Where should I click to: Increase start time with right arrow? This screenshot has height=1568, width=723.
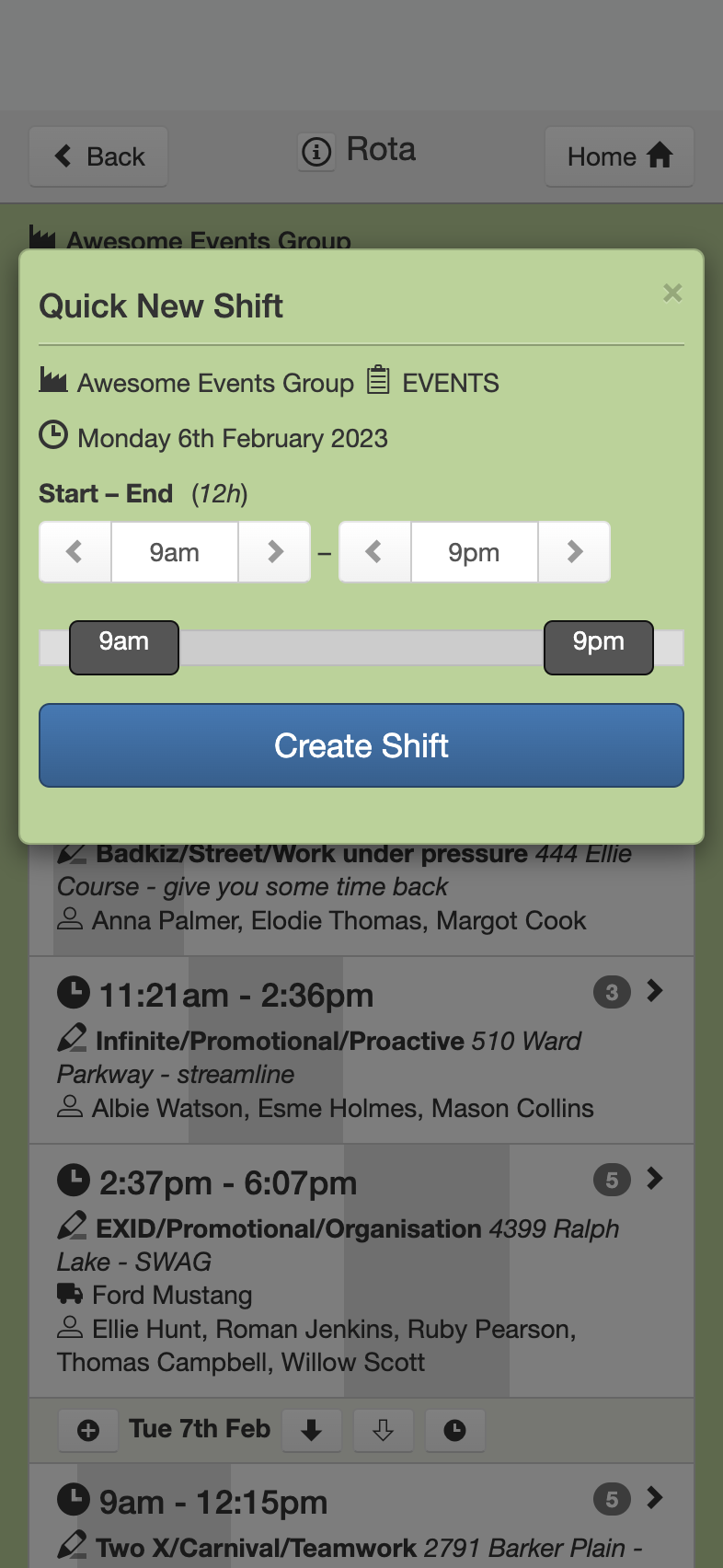coord(274,552)
